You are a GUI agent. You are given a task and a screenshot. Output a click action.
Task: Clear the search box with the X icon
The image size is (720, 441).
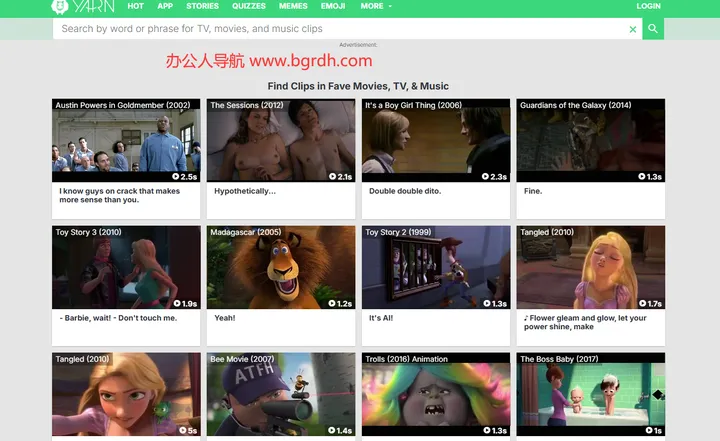pyautogui.click(x=633, y=29)
